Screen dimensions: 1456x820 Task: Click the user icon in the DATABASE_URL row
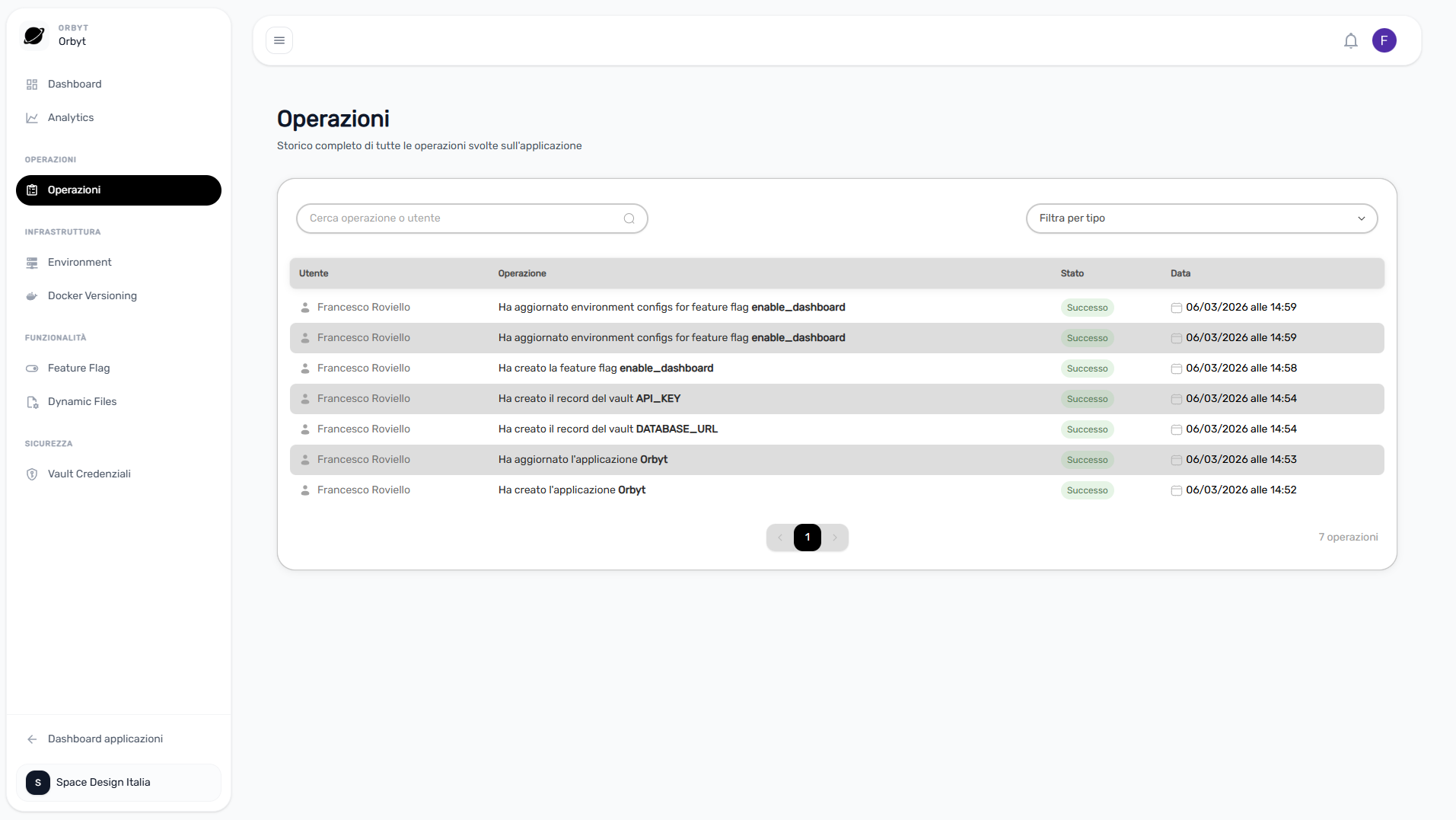(x=305, y=429)
